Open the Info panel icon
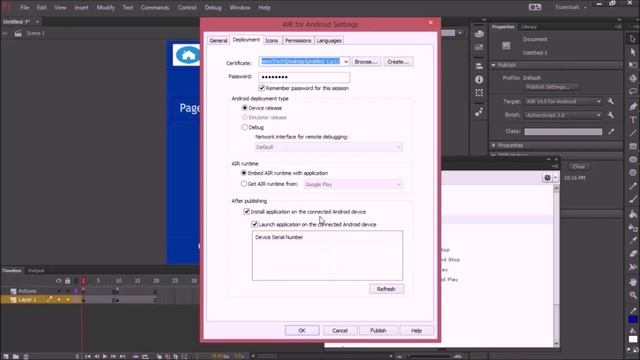This screenshot has height=360, width=640. click(479, 80)
